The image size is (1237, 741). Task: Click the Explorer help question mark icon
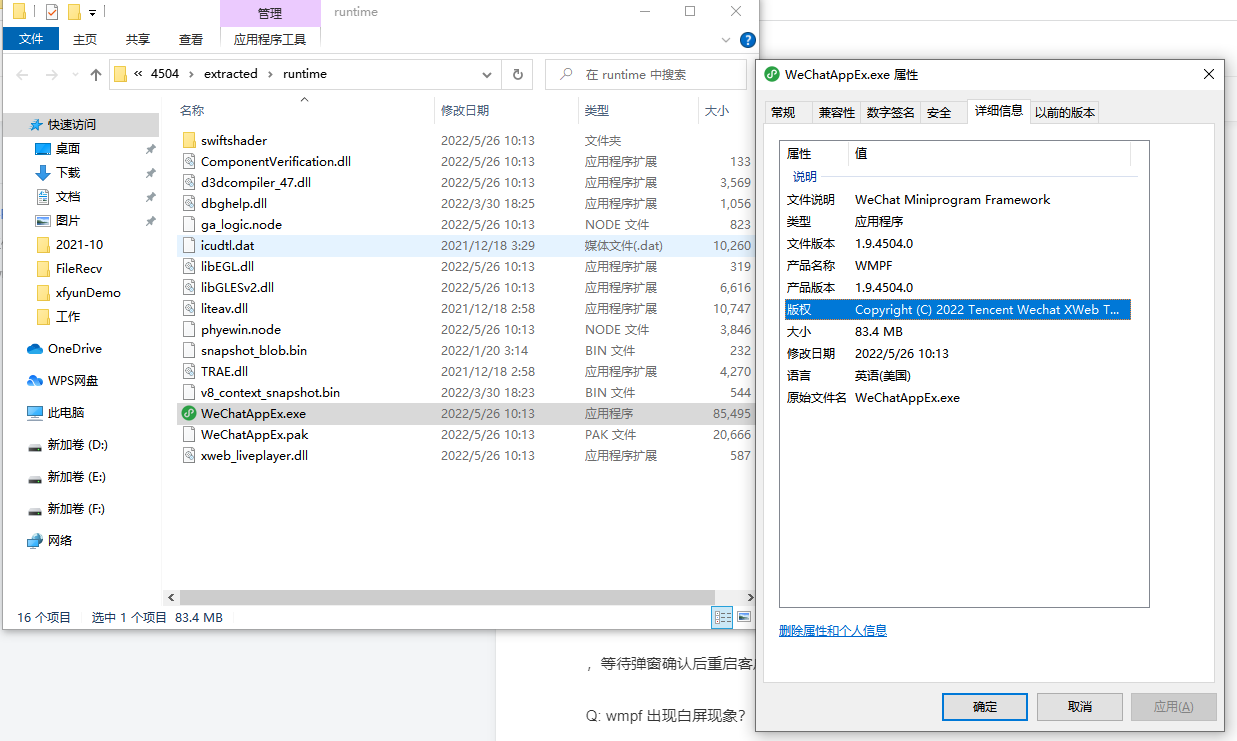[747, 40]
